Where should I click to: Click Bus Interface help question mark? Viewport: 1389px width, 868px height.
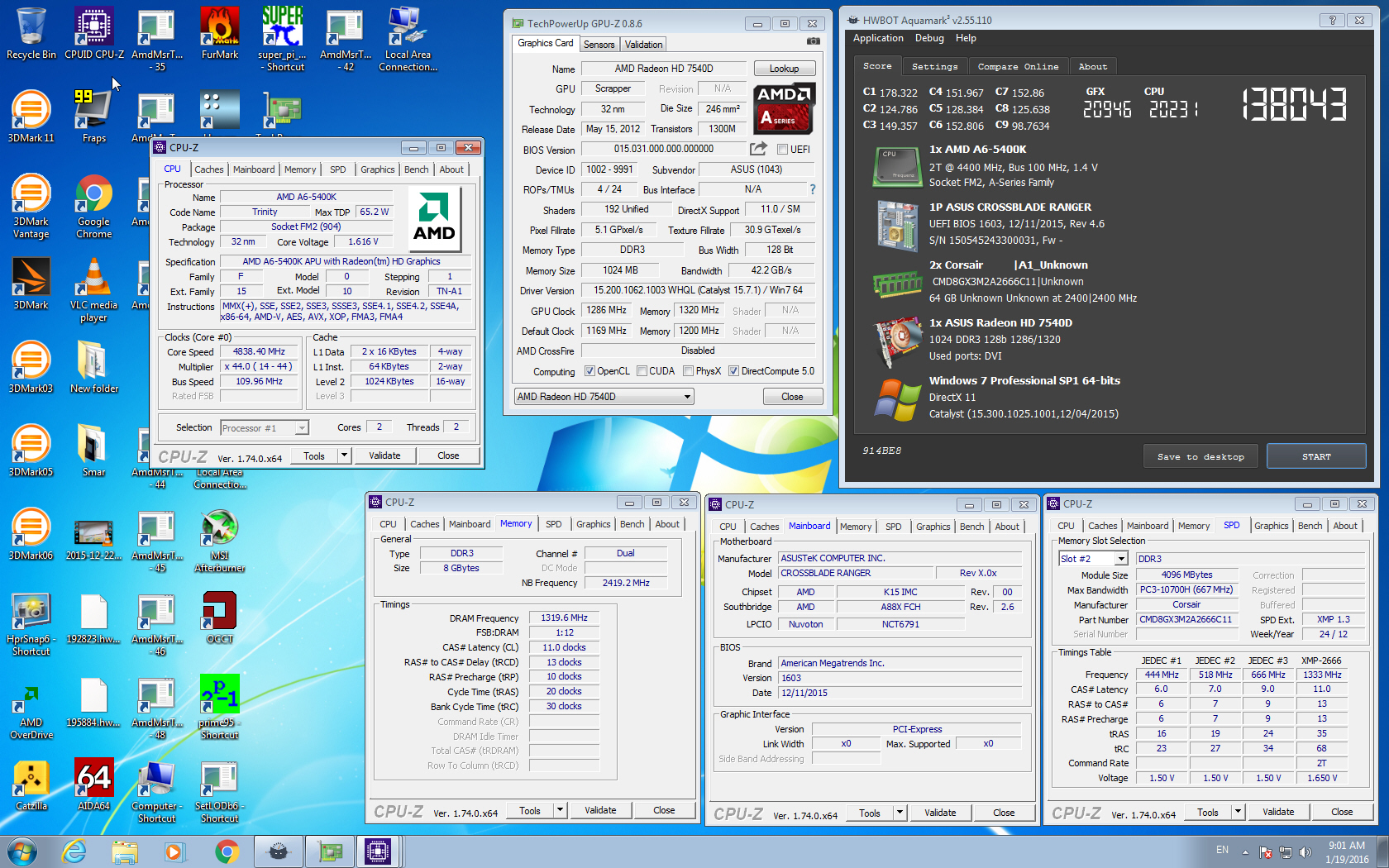pos(813,189)
